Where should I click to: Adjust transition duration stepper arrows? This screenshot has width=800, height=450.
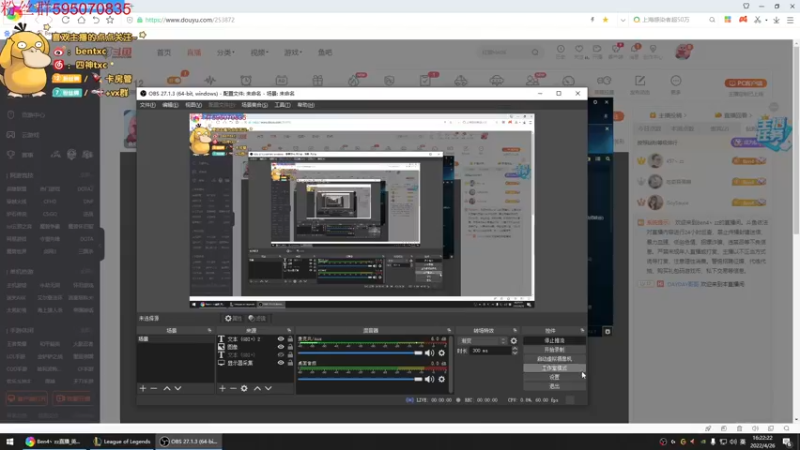(514, 351)
